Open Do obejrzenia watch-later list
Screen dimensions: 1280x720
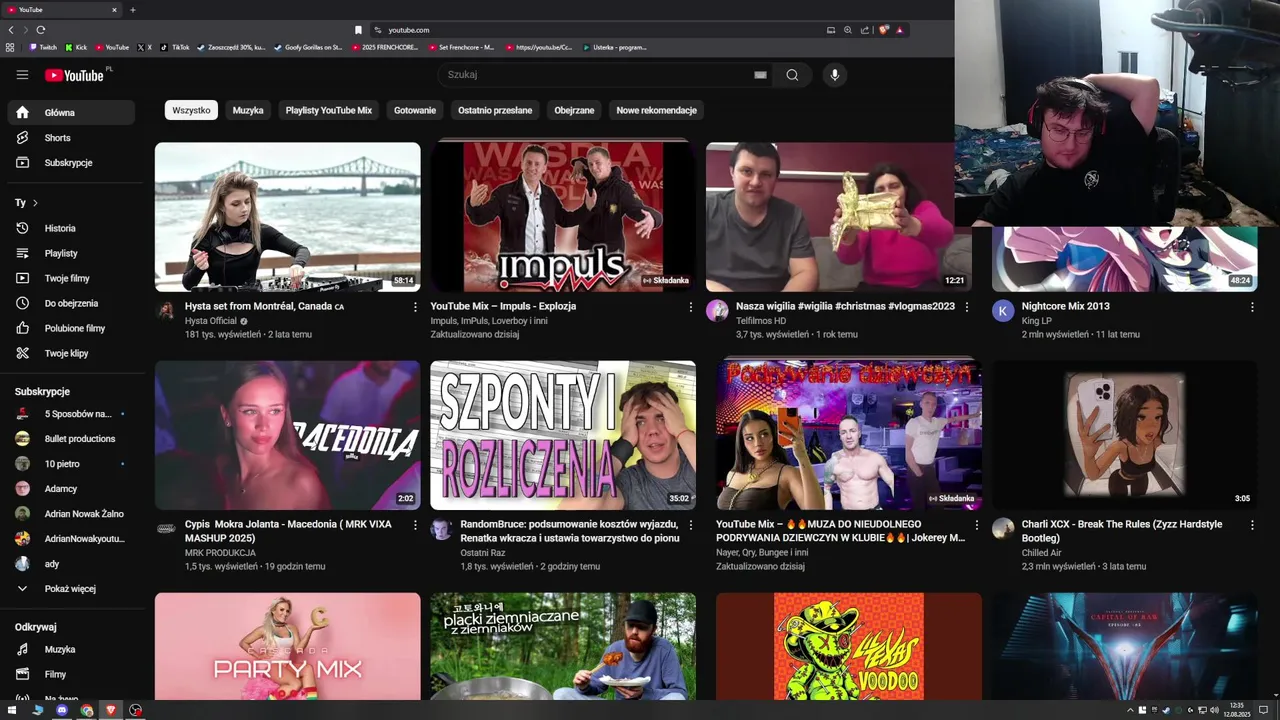coord(70,303)
